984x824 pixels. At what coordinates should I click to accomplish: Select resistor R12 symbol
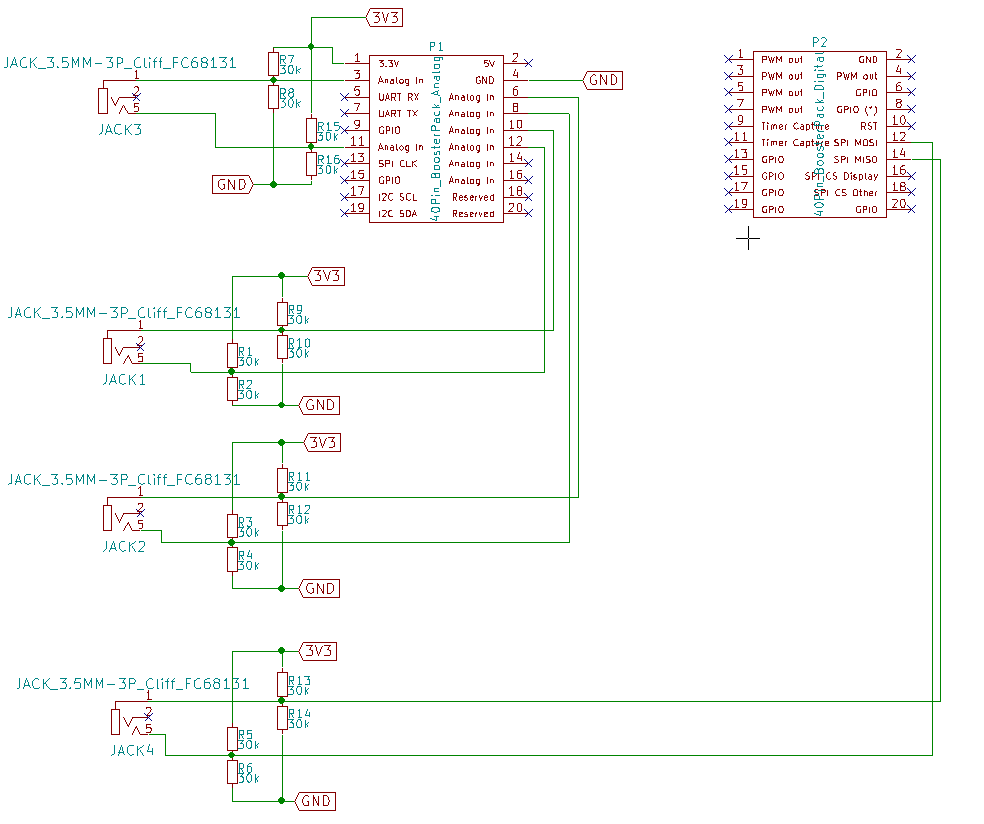click(282, 513)
